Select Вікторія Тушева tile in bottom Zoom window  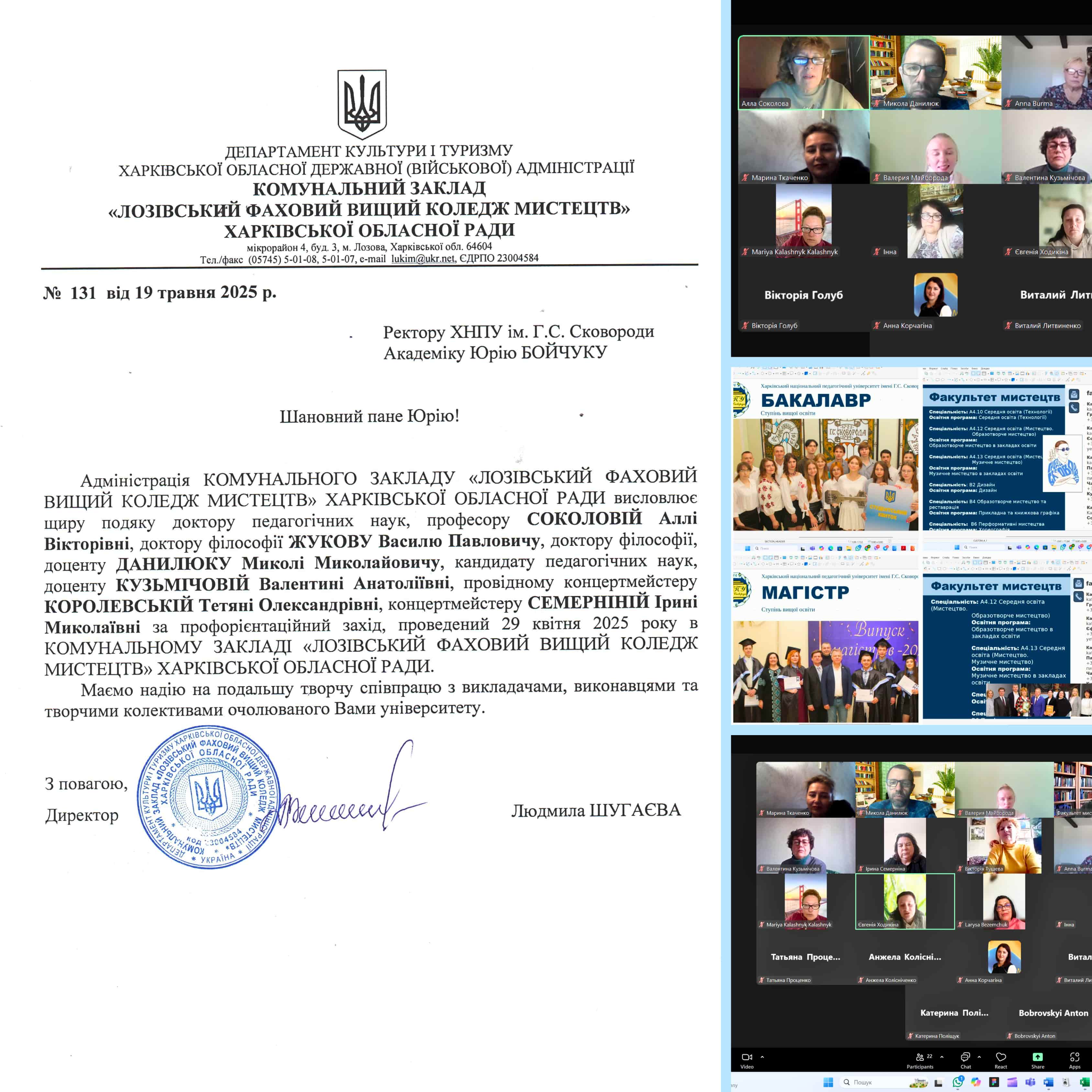[1004, 845]
